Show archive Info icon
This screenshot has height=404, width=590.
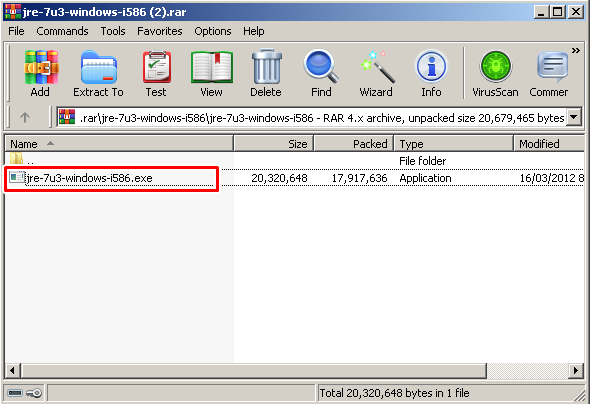click(x=431, y=73)
